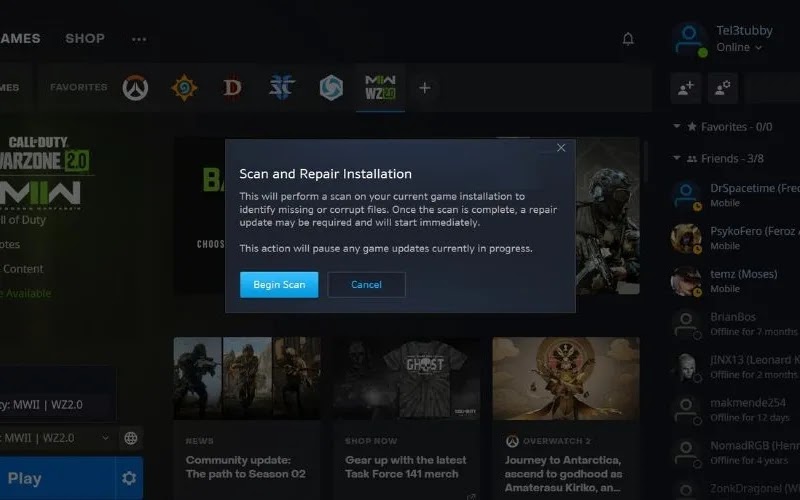
Task: Open the SHOP menu
Action: 85,38
